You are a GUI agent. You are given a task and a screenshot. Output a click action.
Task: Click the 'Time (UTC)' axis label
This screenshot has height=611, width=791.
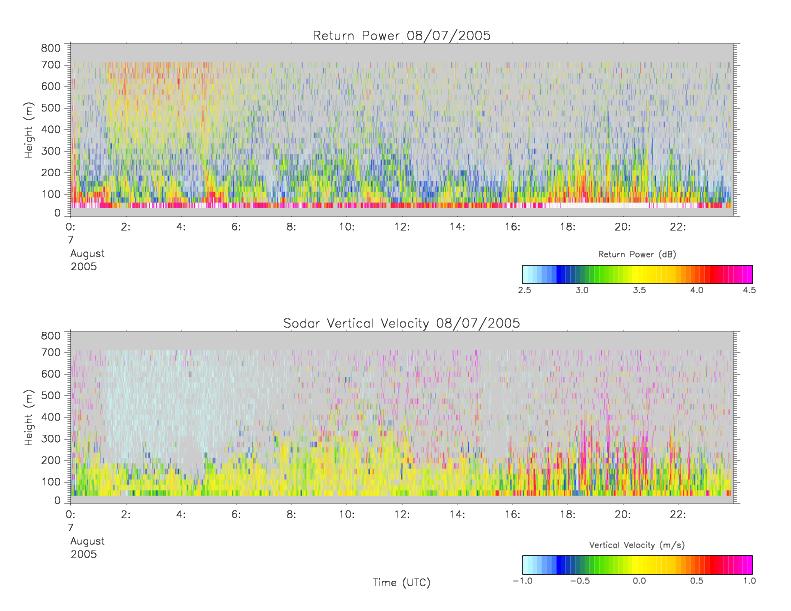click(402, 582)
